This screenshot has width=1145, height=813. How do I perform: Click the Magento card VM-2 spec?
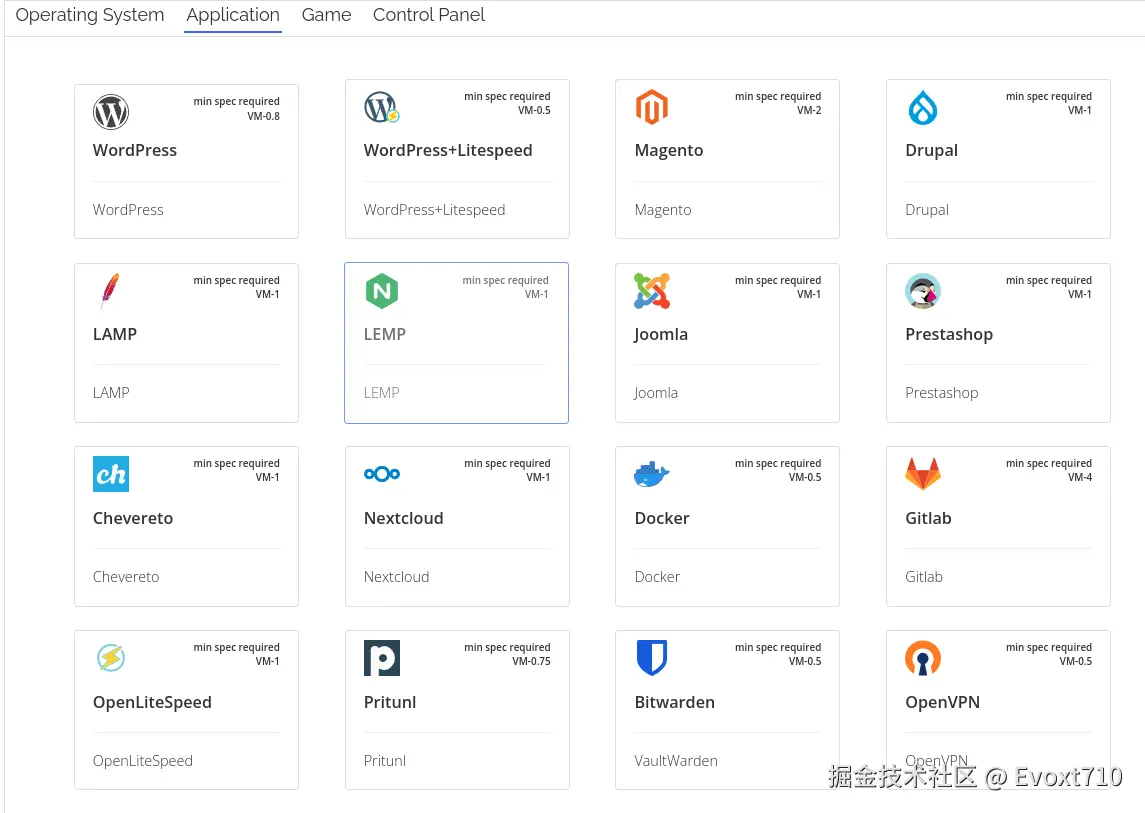(809, 110)
